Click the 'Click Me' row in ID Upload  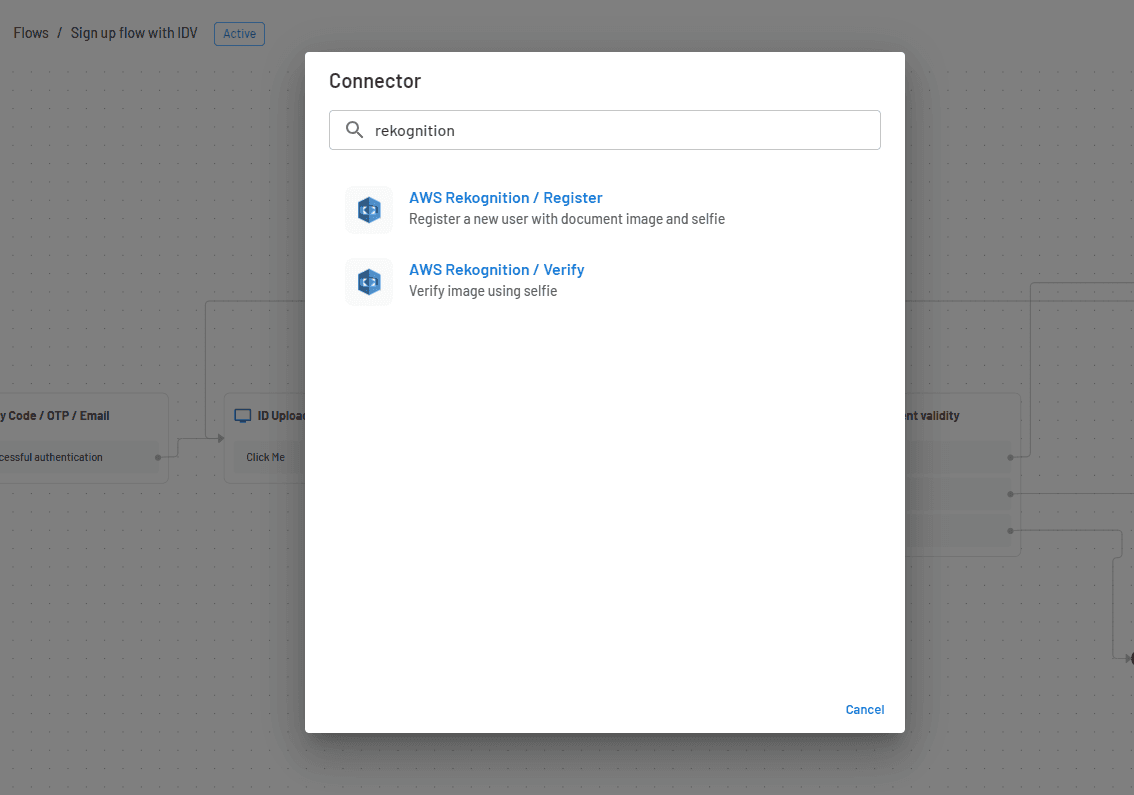[x=266, y=457]
